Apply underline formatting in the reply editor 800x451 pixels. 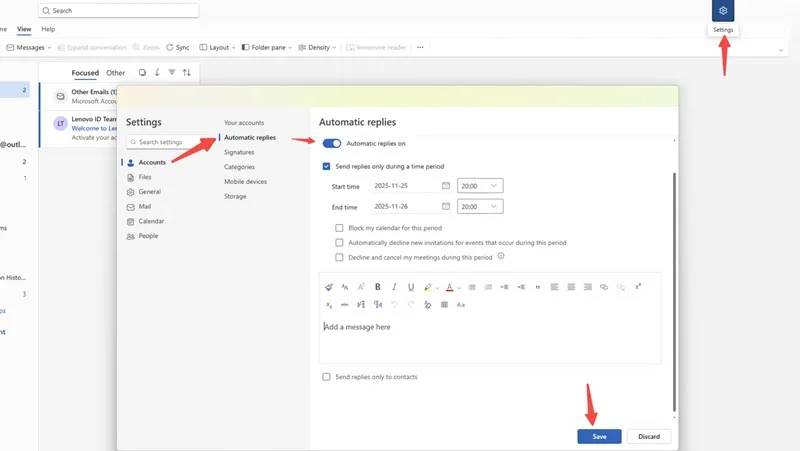411,287
